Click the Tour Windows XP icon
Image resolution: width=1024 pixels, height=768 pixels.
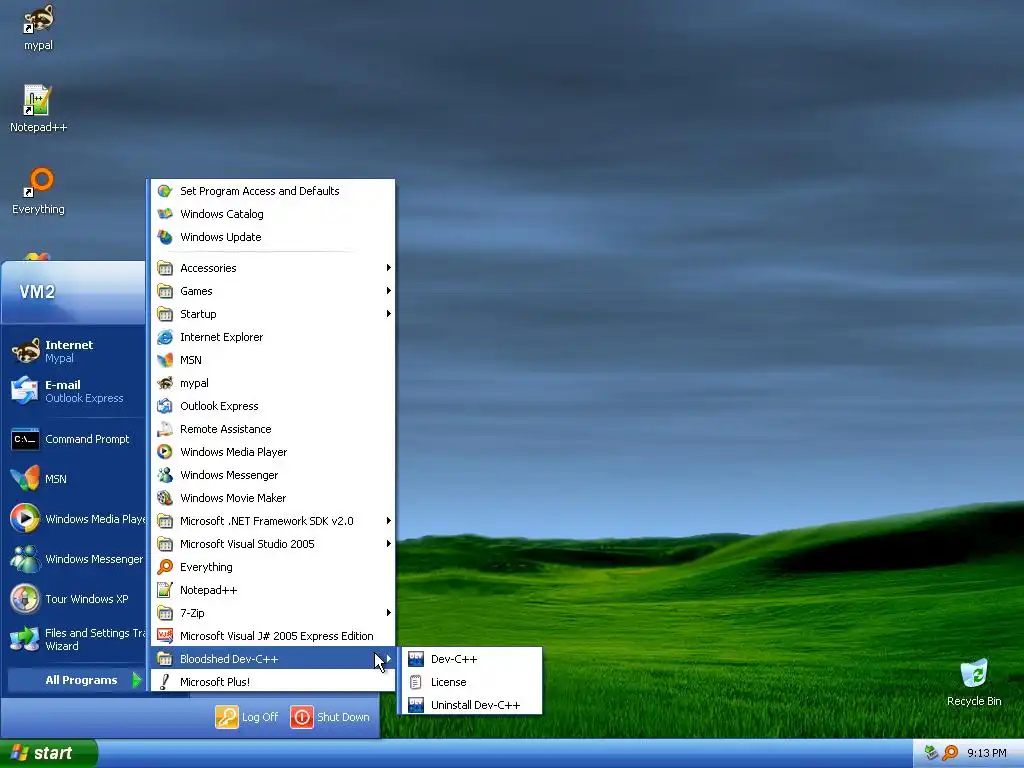[25, 599]
